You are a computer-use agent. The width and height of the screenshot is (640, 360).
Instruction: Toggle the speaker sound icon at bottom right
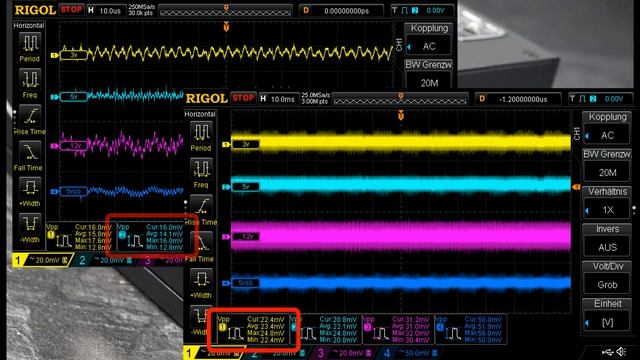pyautogui.click(x=621, y=352)
